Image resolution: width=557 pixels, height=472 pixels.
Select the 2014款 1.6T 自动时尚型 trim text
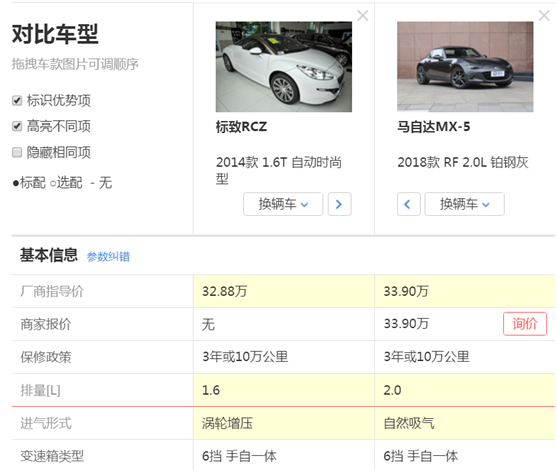pos(279,170)
